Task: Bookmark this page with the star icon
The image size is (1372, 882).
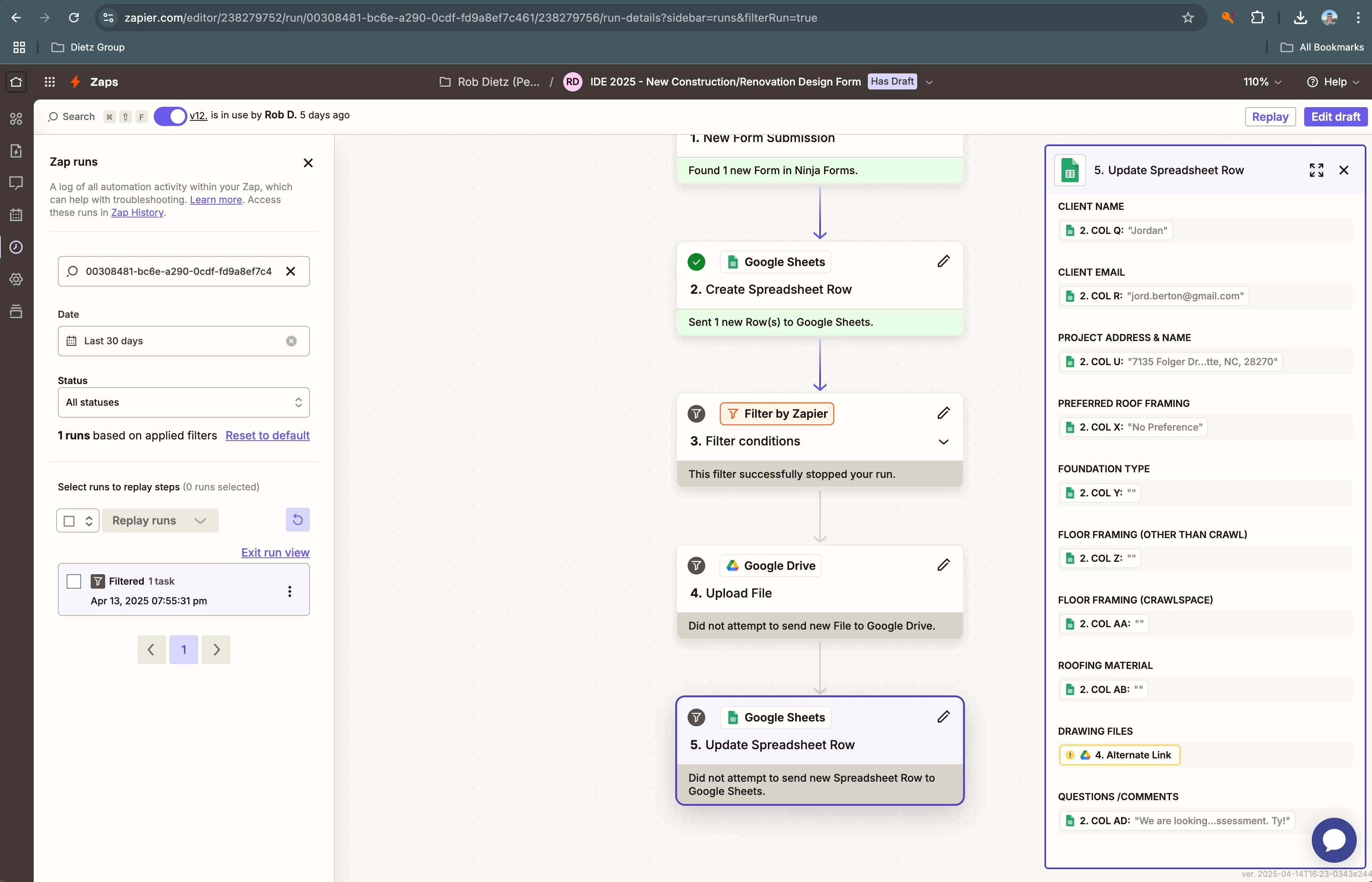Action: [x=1188, y=18]
